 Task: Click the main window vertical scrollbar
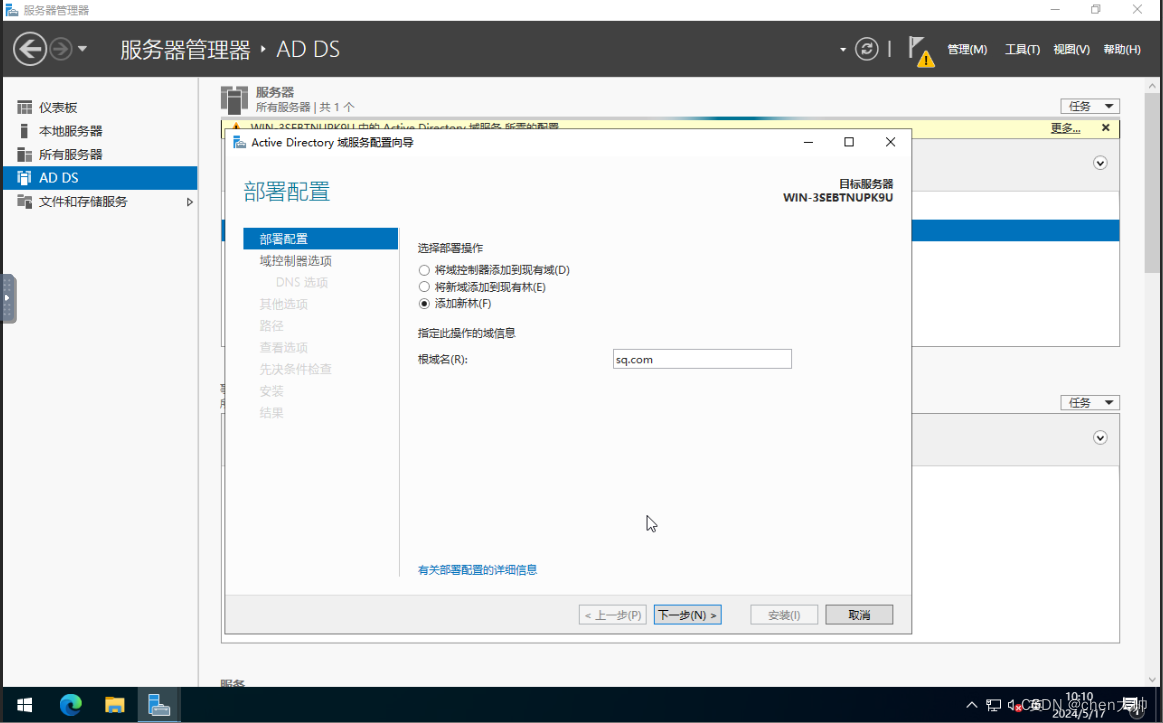[1153, 182]
